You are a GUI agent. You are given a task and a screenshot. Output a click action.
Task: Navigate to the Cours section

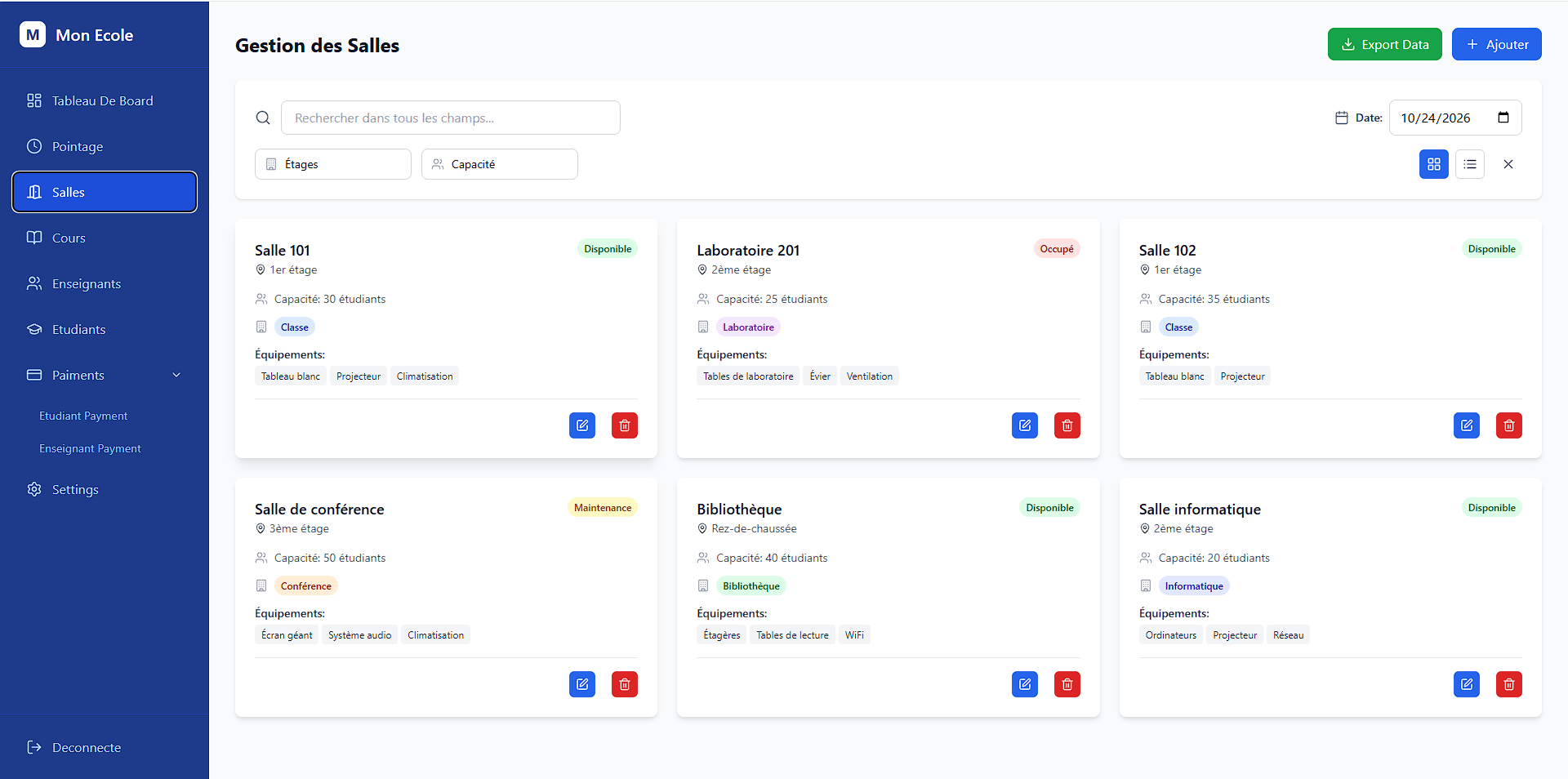(105, 238)
